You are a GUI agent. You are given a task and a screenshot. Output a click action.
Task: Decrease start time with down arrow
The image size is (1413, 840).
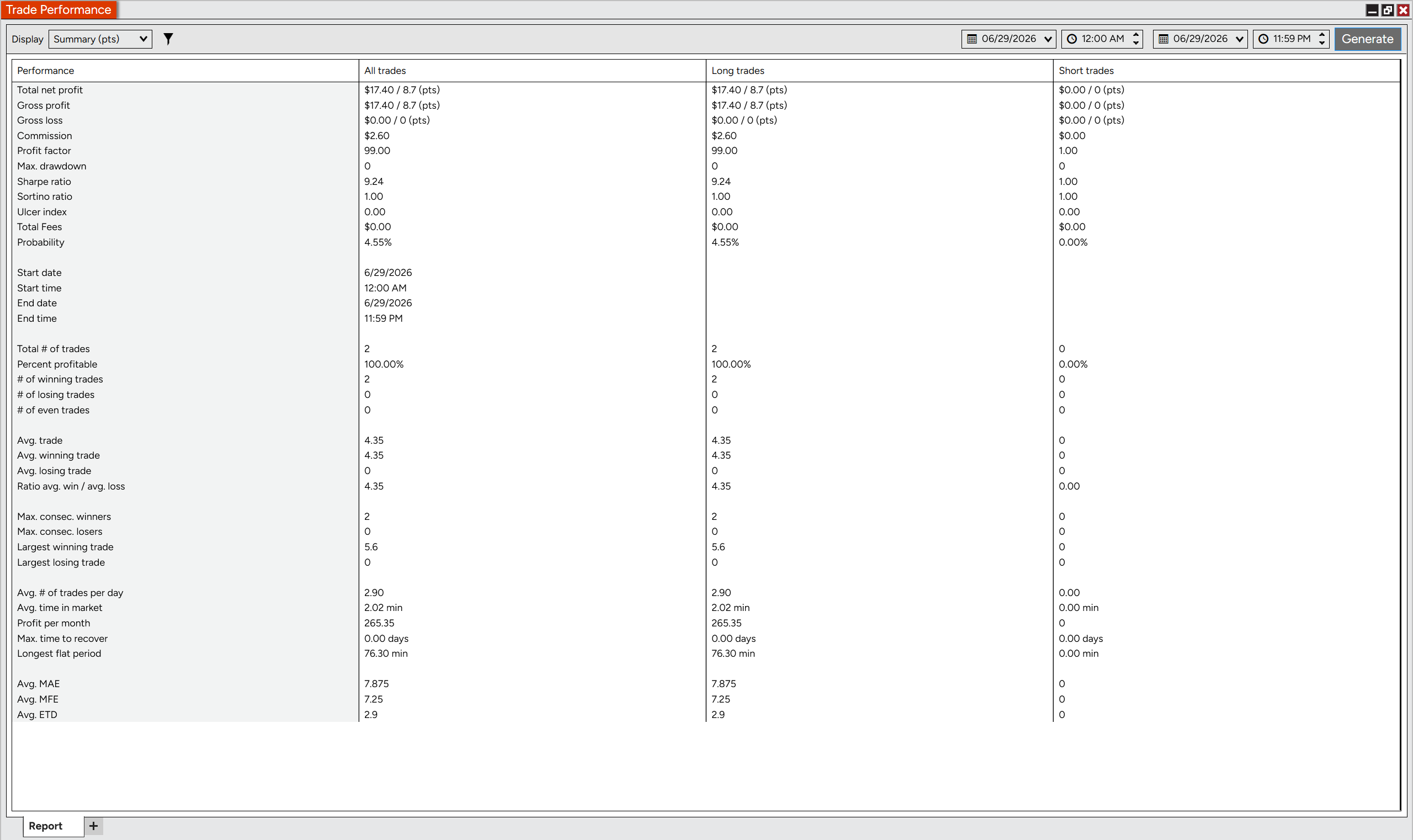tap(1135, 43)
